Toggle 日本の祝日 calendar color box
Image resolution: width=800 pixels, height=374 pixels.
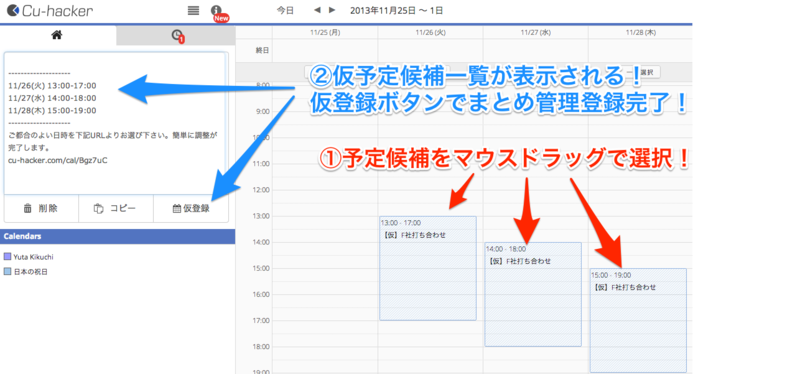tap(7, 272)
